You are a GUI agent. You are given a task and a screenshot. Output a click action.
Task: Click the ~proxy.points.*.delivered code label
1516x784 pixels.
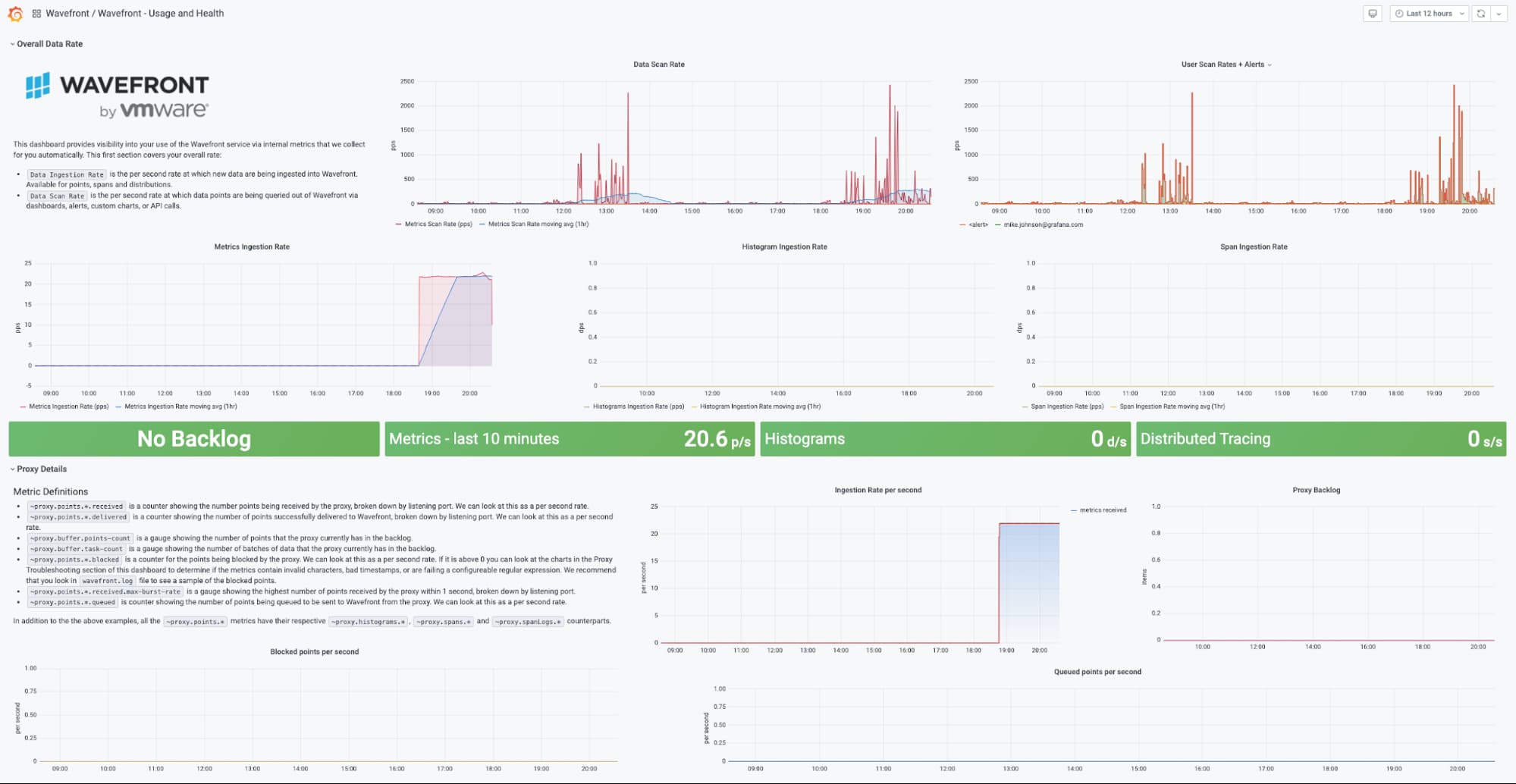(x=78, y=517)
